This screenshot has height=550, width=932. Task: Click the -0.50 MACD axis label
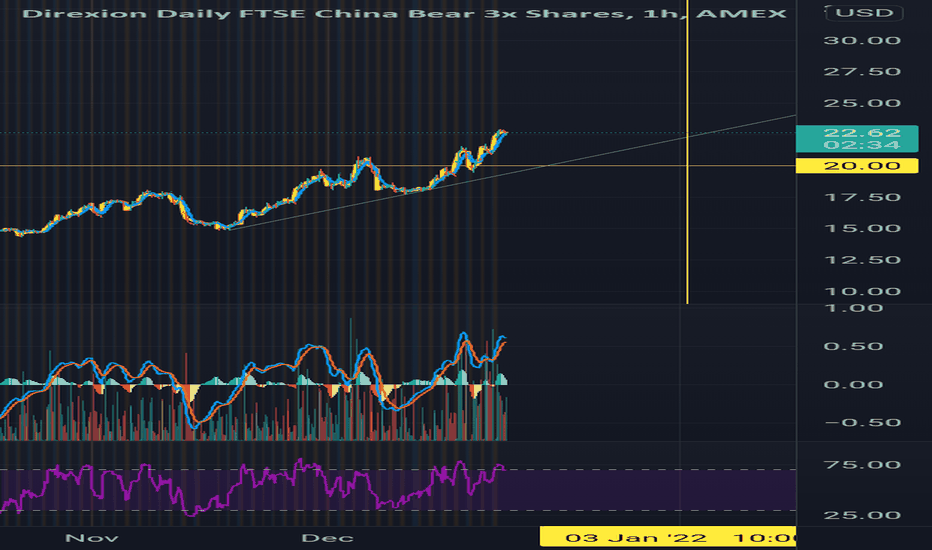coord(862,422)
